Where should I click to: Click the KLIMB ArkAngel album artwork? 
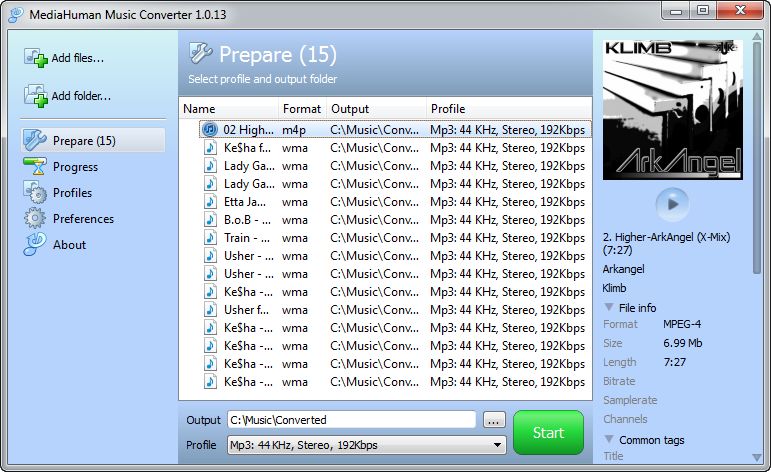click(673, 110)
